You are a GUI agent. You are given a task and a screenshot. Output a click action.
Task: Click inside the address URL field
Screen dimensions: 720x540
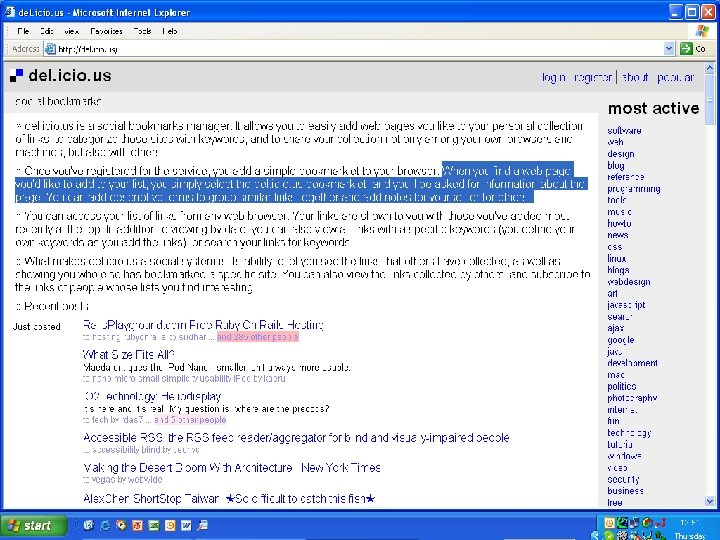(354, 49)
